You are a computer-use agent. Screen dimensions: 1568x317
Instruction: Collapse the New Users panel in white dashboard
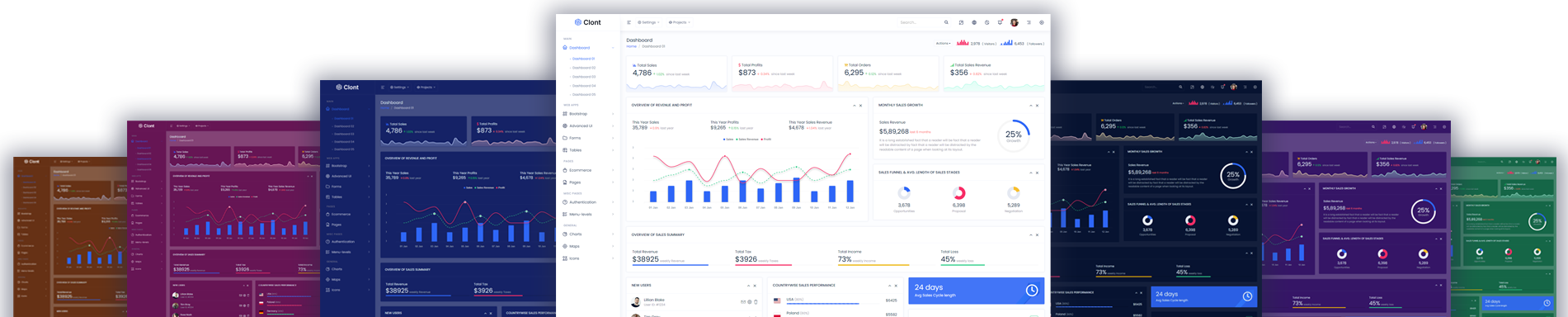tap(748, 286)
